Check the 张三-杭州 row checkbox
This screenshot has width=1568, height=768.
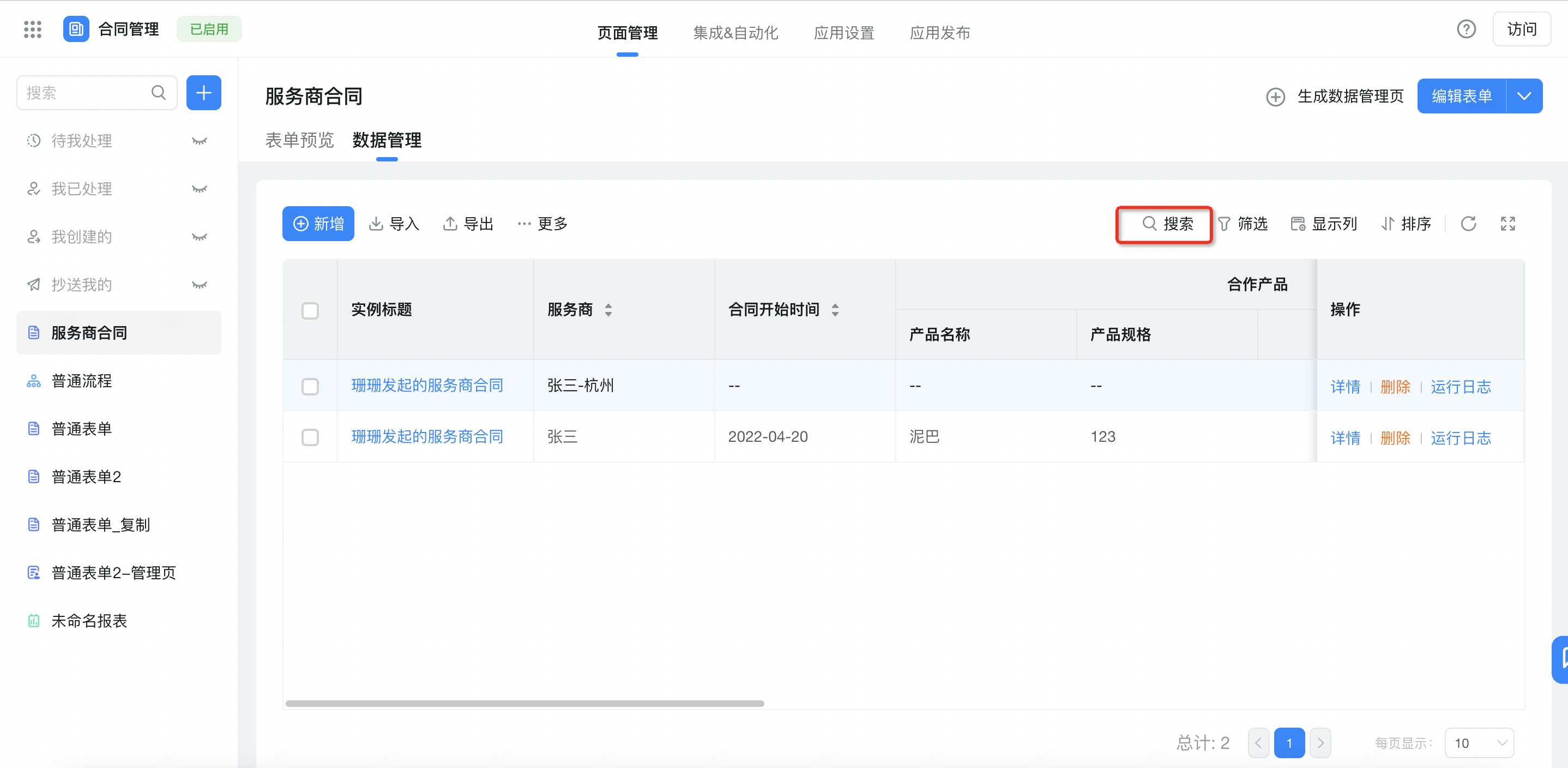[310, 386]
